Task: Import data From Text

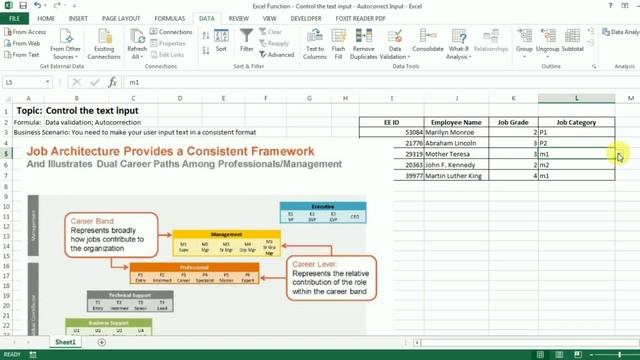Action: (x=22, y=55)
